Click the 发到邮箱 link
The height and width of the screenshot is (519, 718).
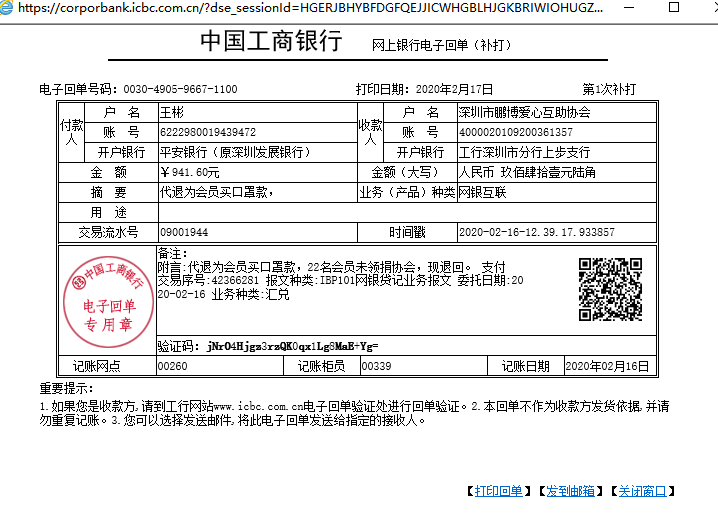570,491
